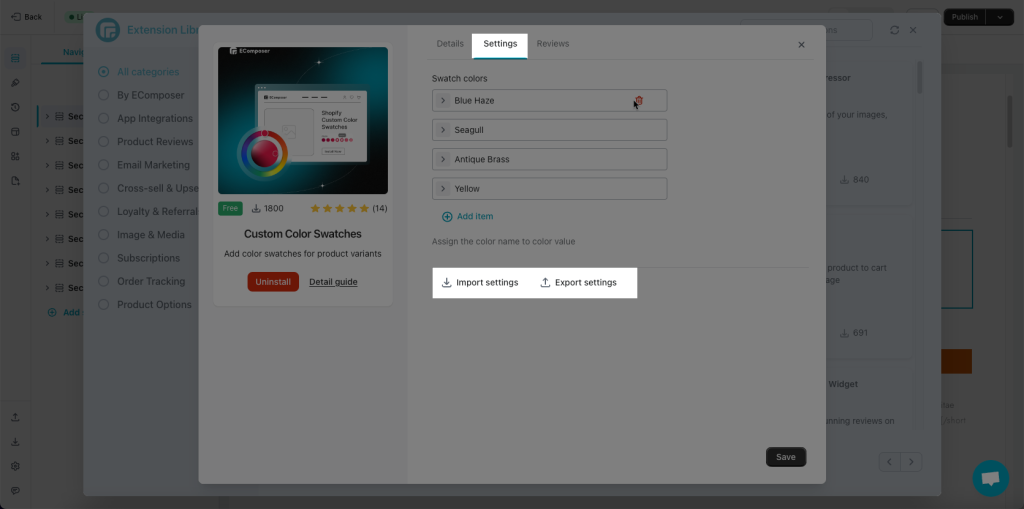Click the plus icon beside Add item

coord(447,216)
